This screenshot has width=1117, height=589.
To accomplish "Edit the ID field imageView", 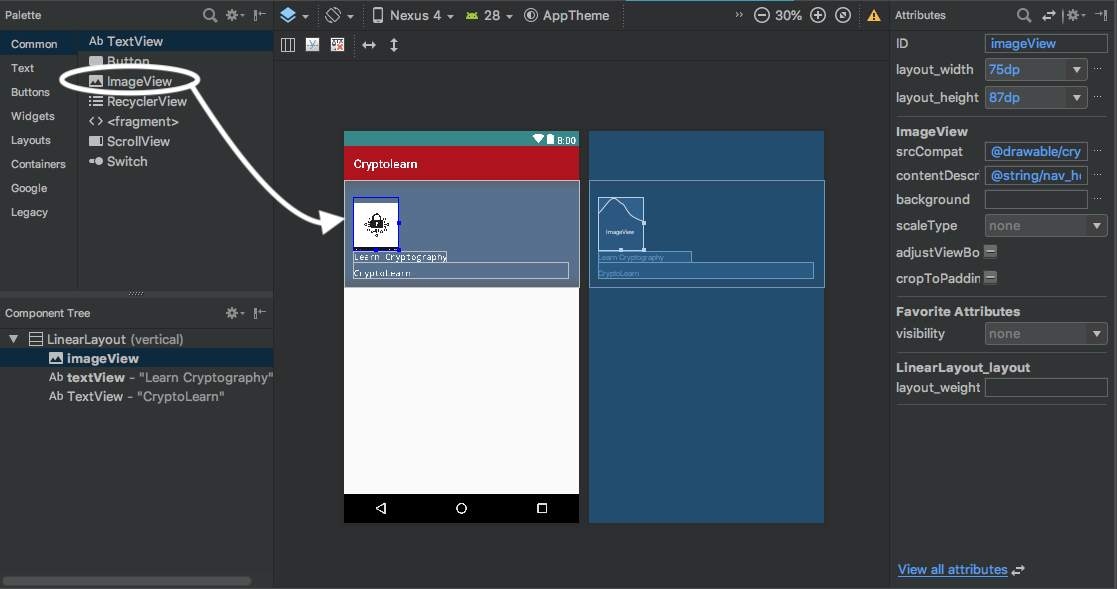I will coord(1046,43).
